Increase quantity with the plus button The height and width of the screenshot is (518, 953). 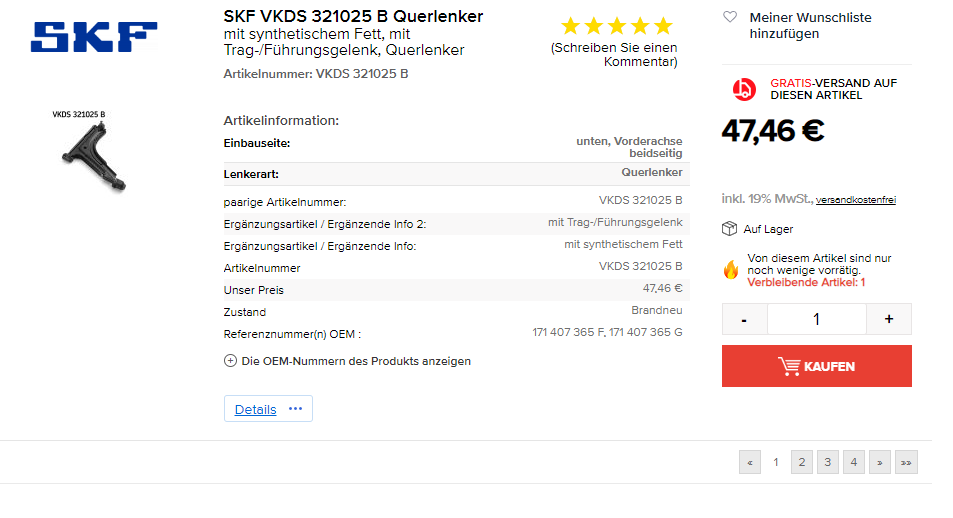click(x=889, y=319)
